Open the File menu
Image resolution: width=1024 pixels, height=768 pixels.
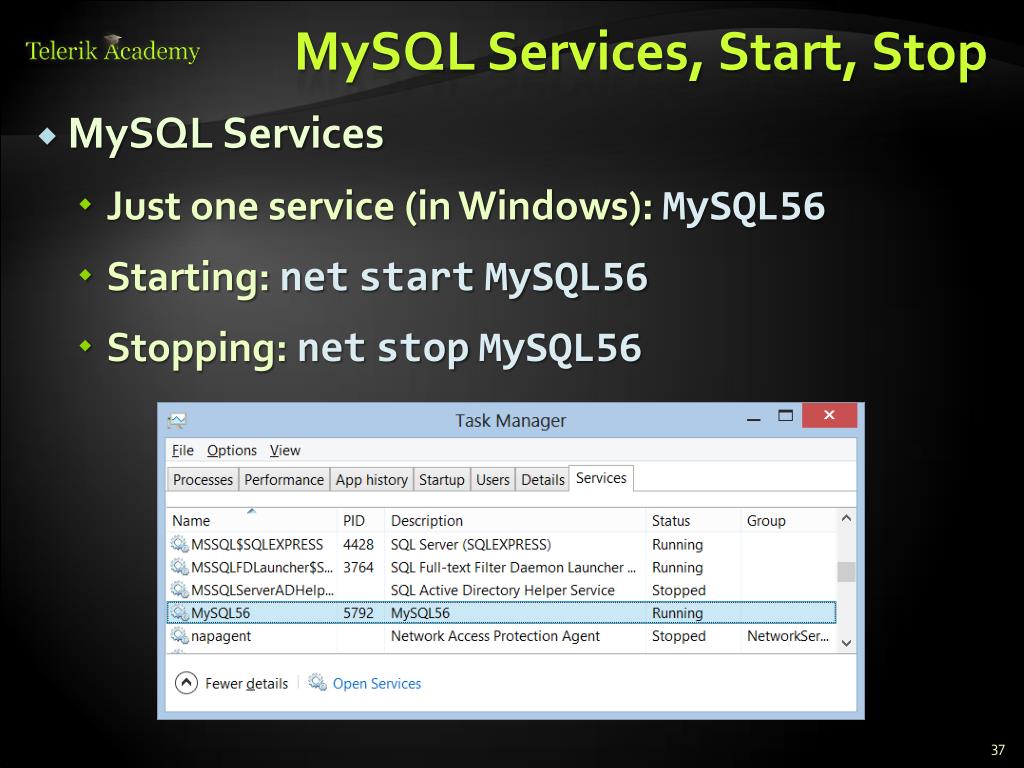coord(183,450)
